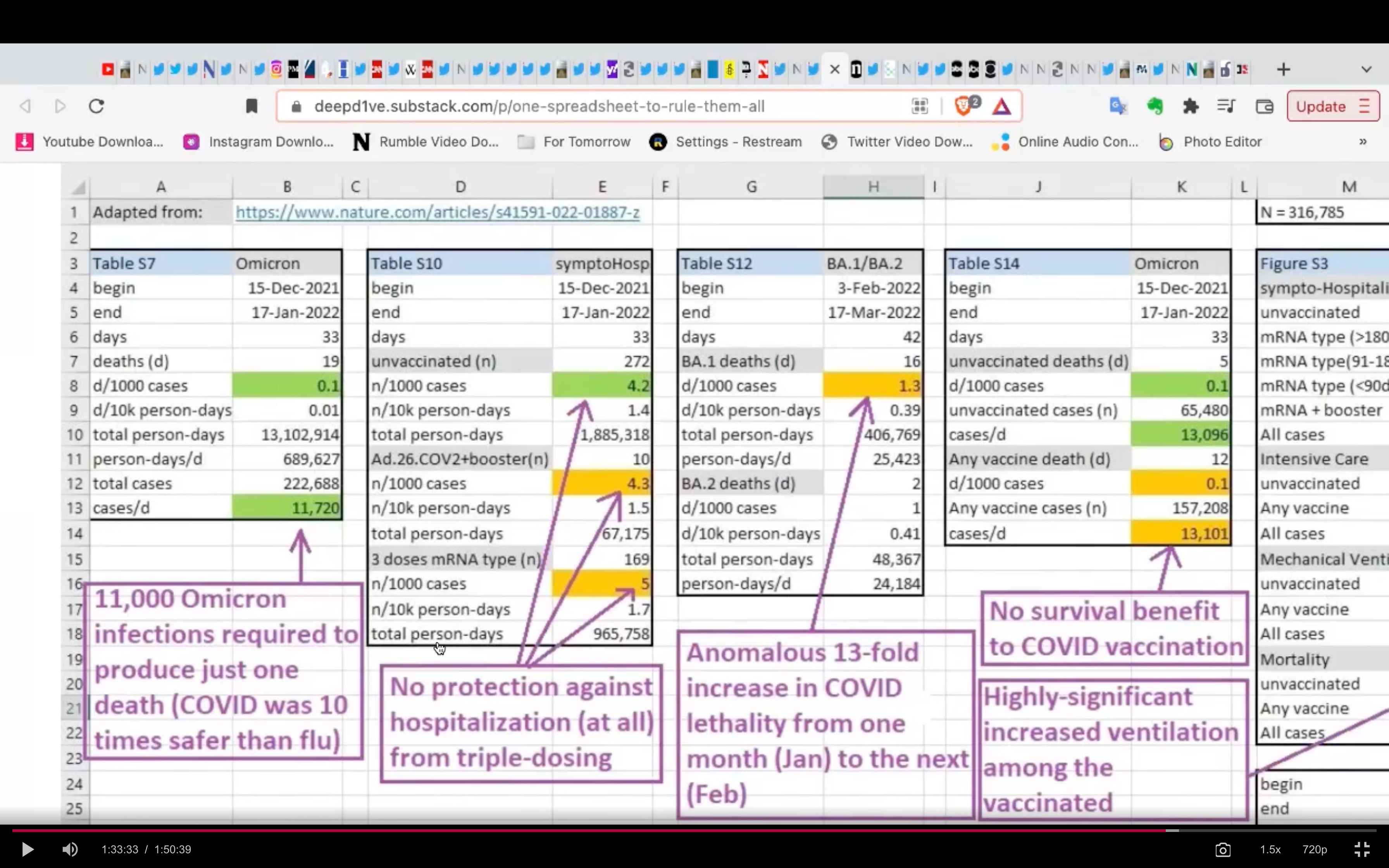1389x868 pixels.
Task: Click the browser reload button
Action: [x=97, y=106]
